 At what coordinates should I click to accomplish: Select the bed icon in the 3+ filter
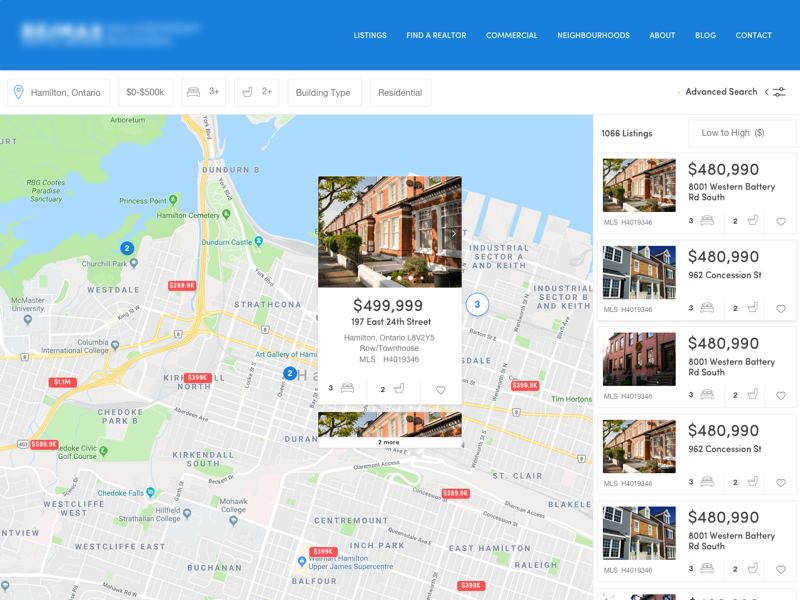pyautogui.click(x=193, y=91)
